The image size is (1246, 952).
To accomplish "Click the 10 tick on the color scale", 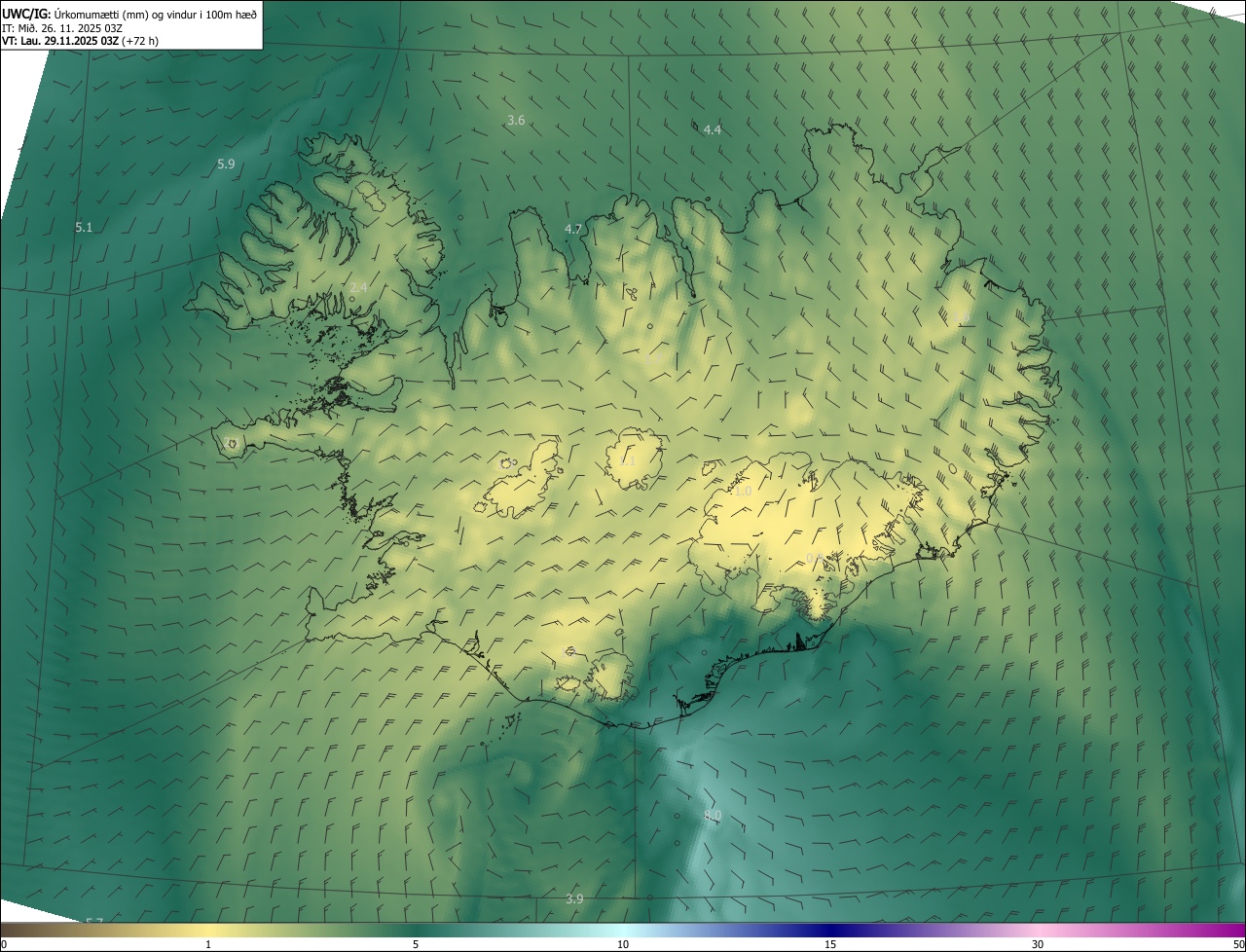I will coord(623,945).
